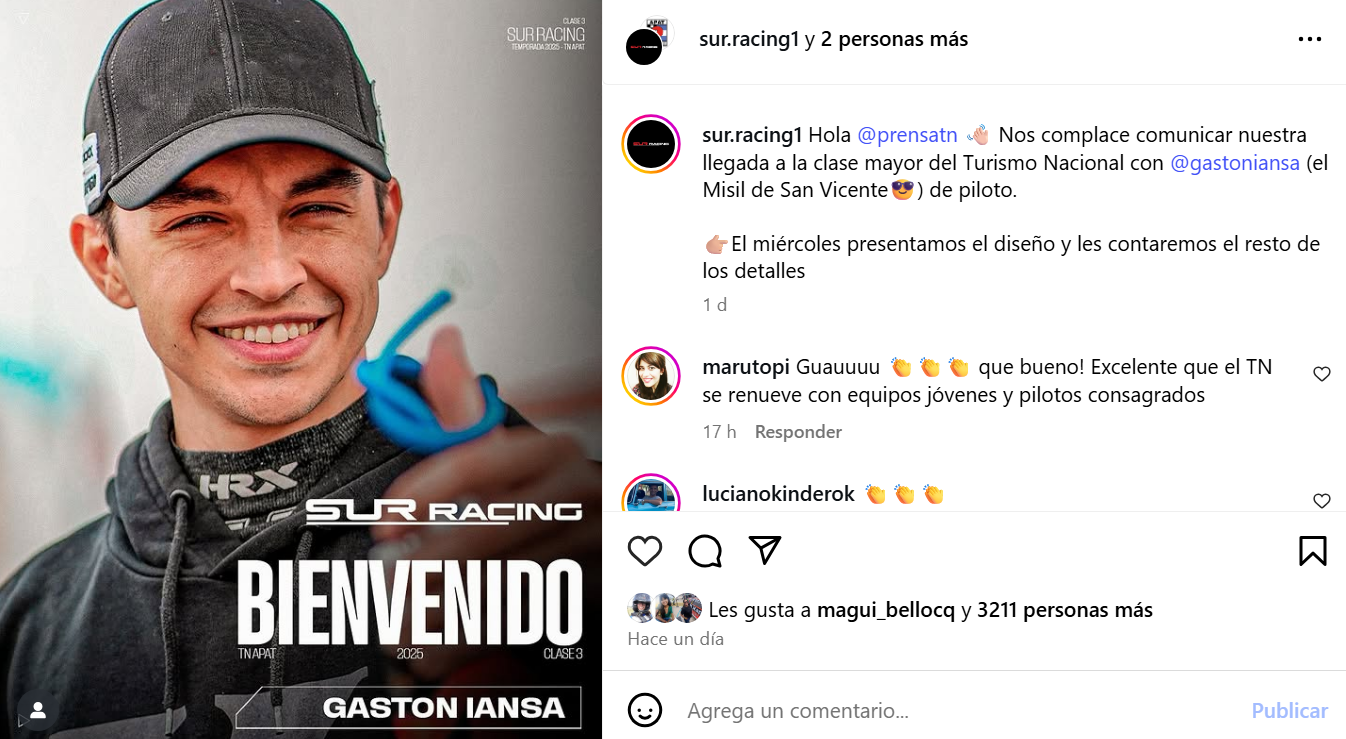1346x739 pixels.
Task: Show tagged people icon on photo
Action: (x=38, y=710)
